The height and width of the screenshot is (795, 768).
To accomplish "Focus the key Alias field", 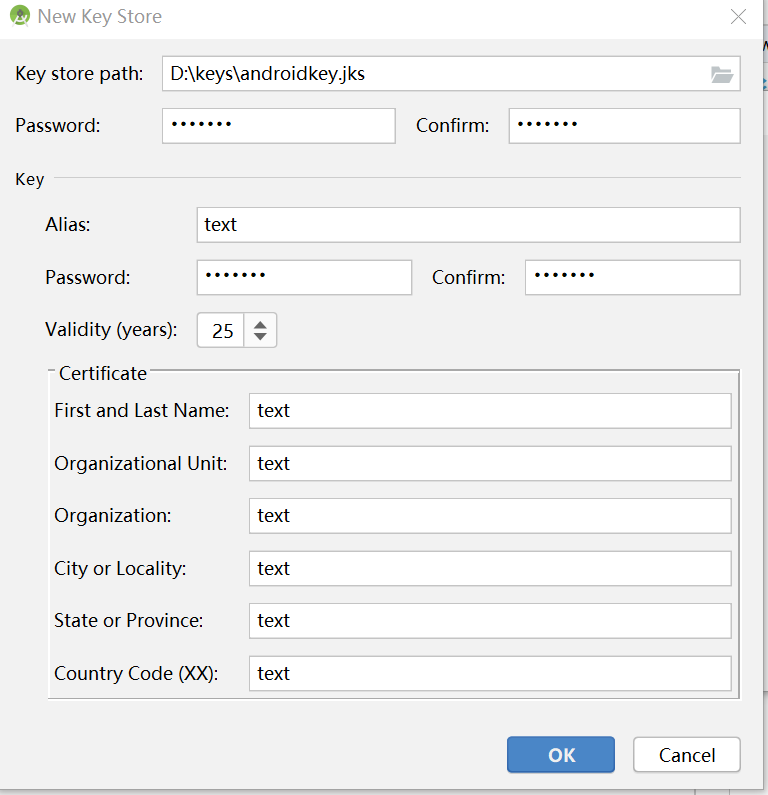I will pos(468,225).
